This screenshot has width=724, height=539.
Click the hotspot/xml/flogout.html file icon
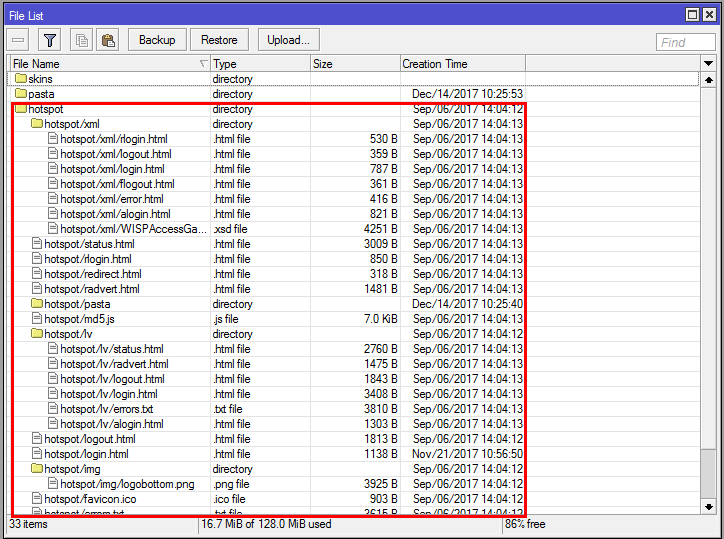tap(53, 184)
